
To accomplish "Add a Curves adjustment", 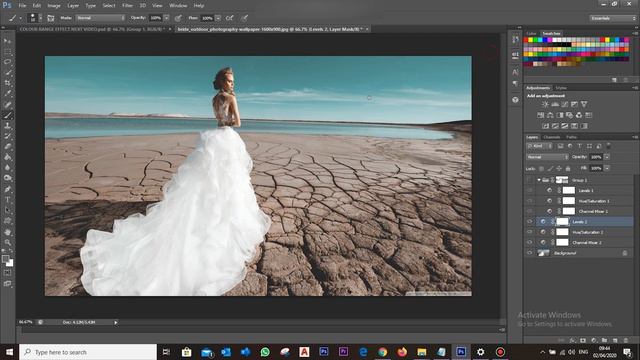I will [x=564, y=104].
